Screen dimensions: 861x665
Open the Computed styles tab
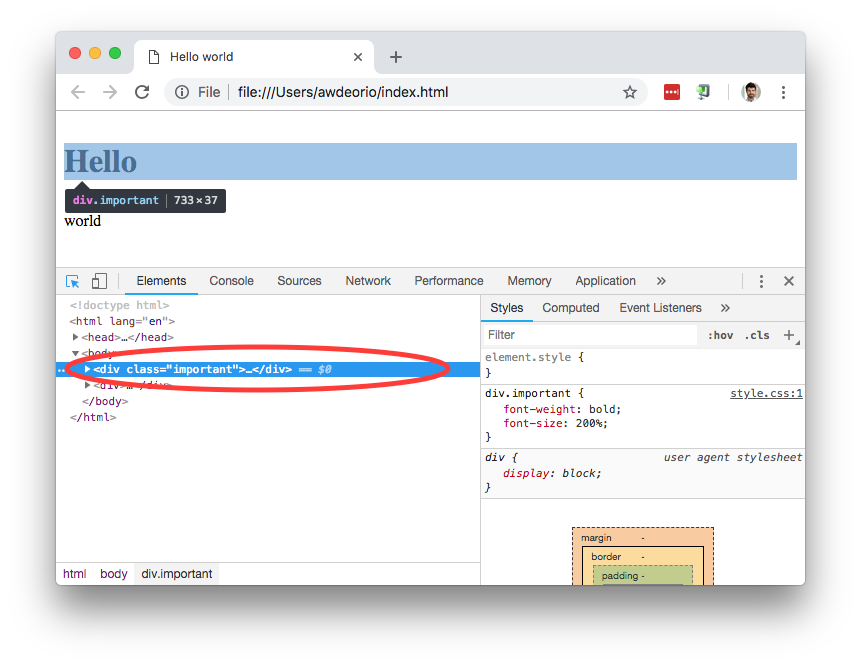[x=570, y=308]
